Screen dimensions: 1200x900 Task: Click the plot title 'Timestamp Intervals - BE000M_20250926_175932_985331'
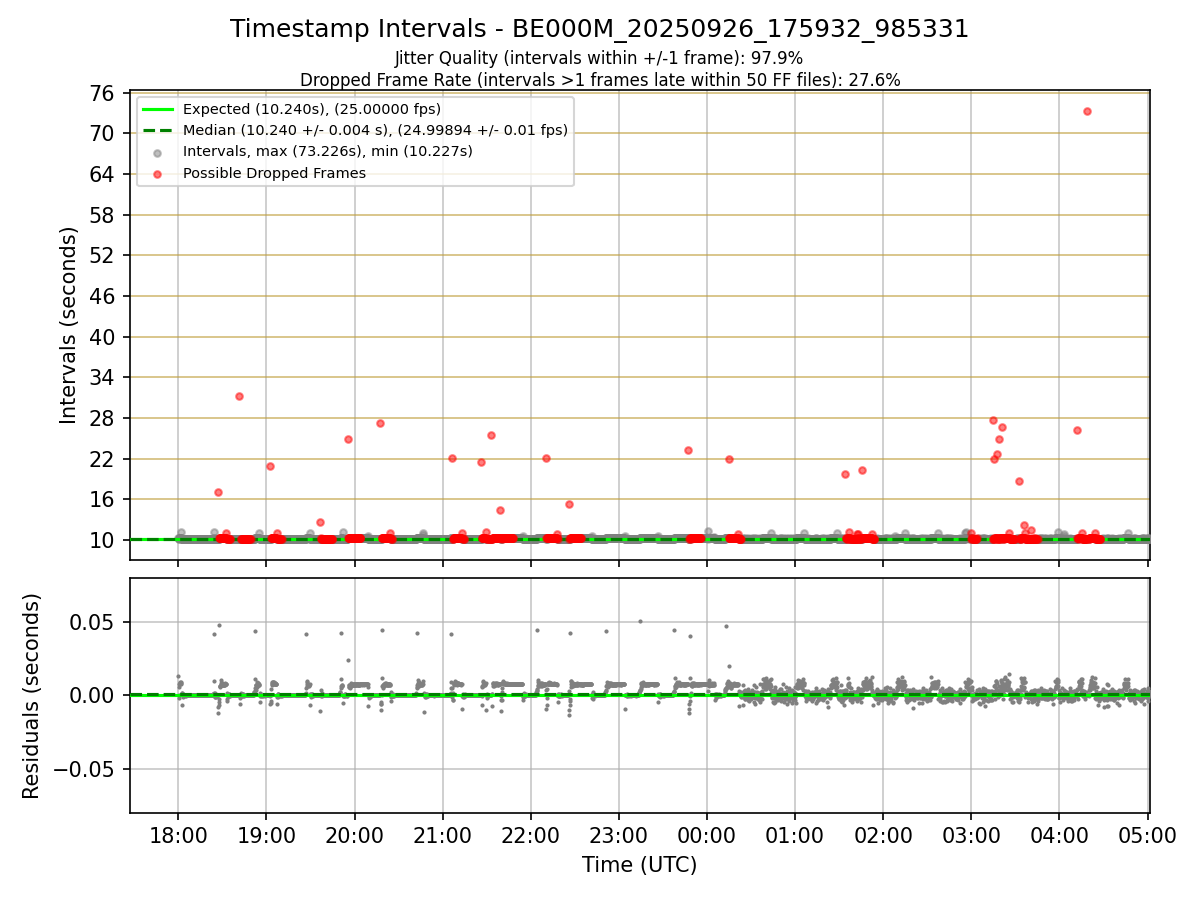click(599, 29)
